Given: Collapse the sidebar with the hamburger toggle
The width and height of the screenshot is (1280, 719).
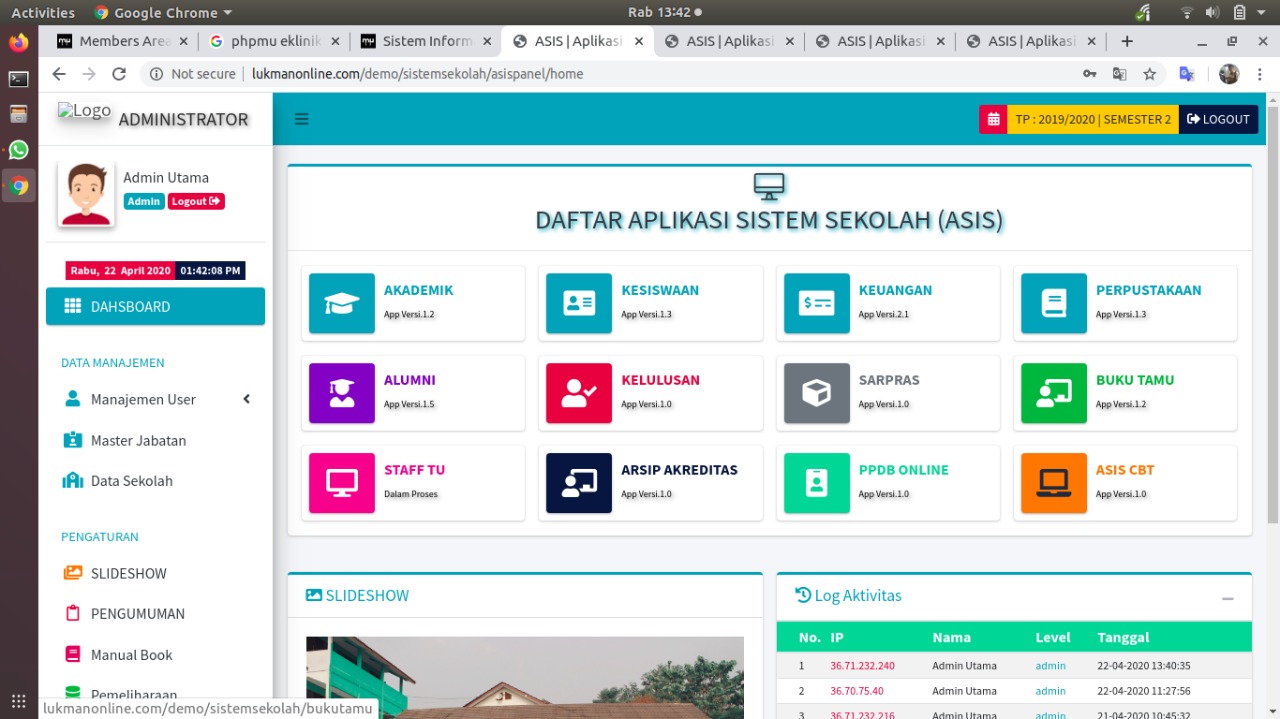Looking at the screenshot, I should [301, 118].
